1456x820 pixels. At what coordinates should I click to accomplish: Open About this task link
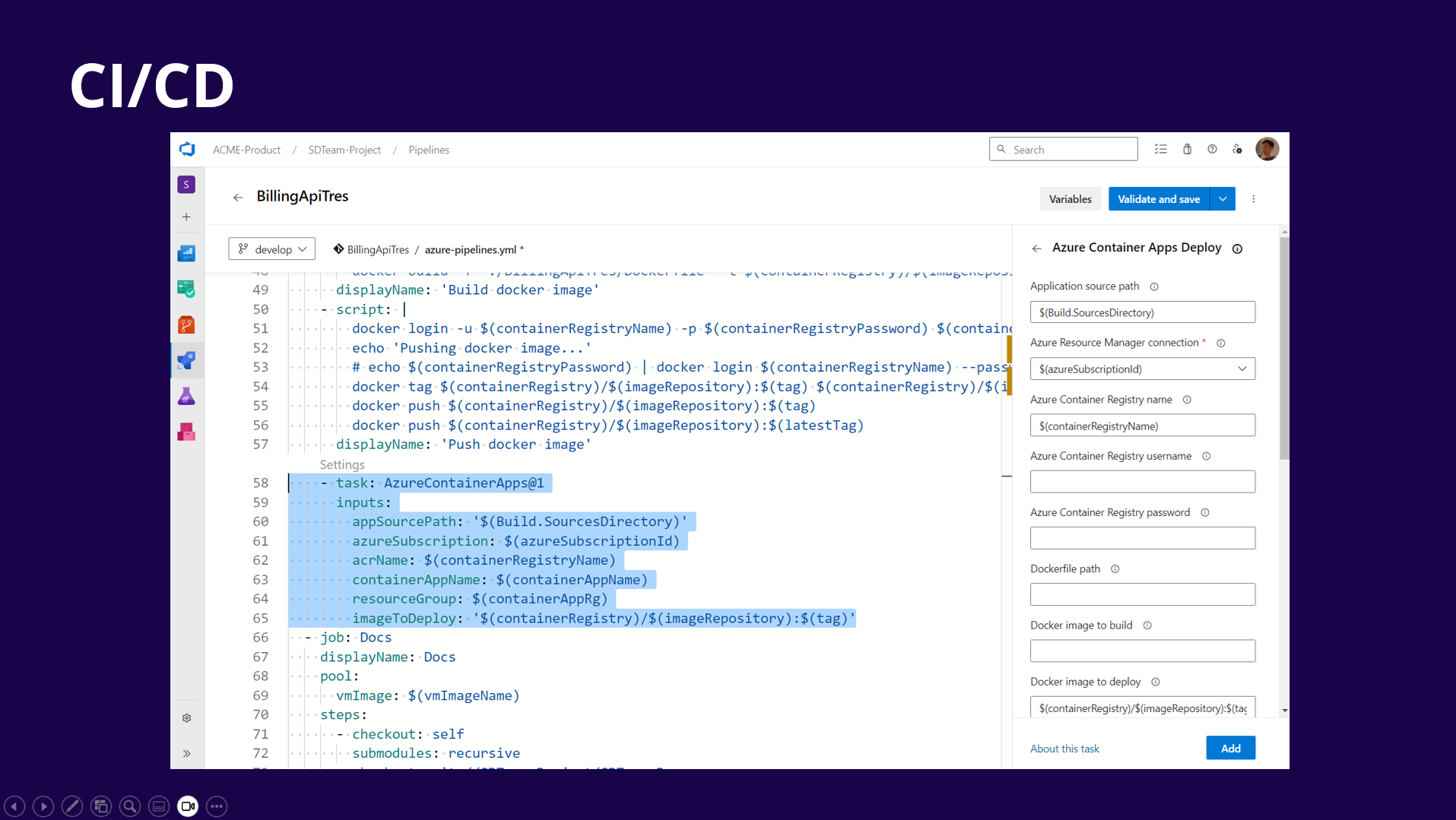(x=1064, y=749)
